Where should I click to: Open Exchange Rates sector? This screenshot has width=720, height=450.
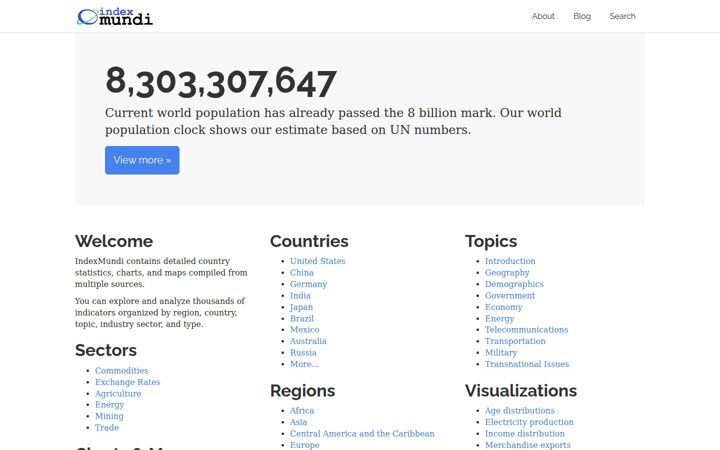[x=128, y=382]
